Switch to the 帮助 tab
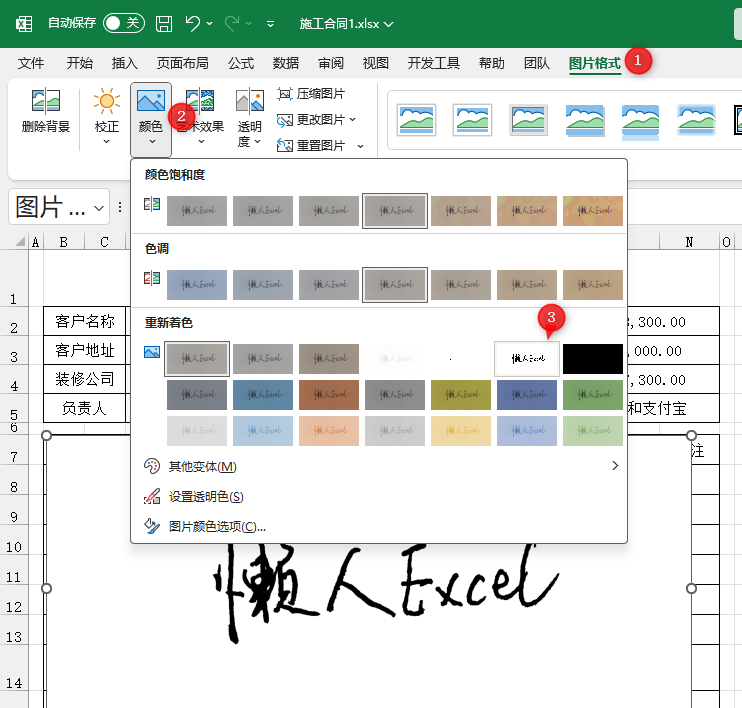Image resolution: width=742 pixels, height=708 pixels. coord(492,63)
